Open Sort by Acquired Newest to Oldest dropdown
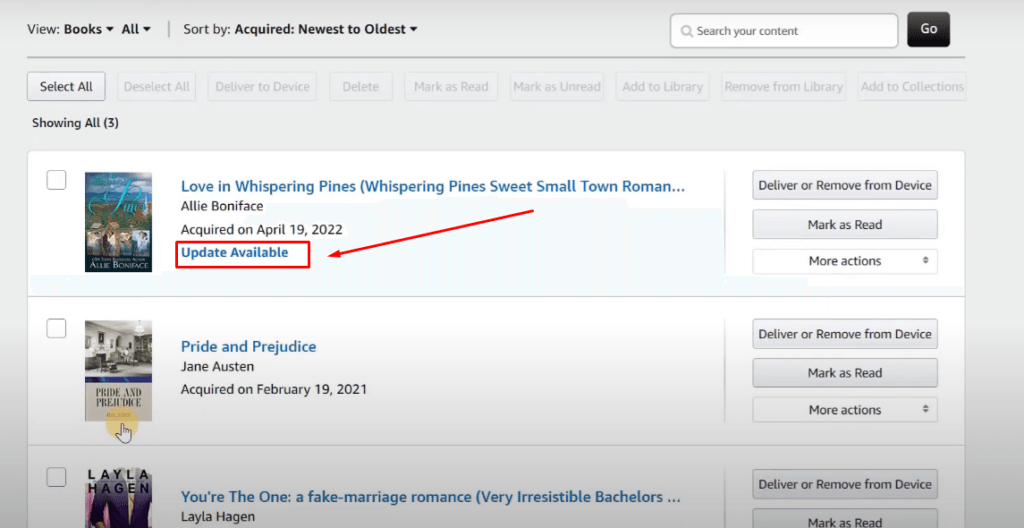Screen dimensions: 1024x528 pos(326,29)
